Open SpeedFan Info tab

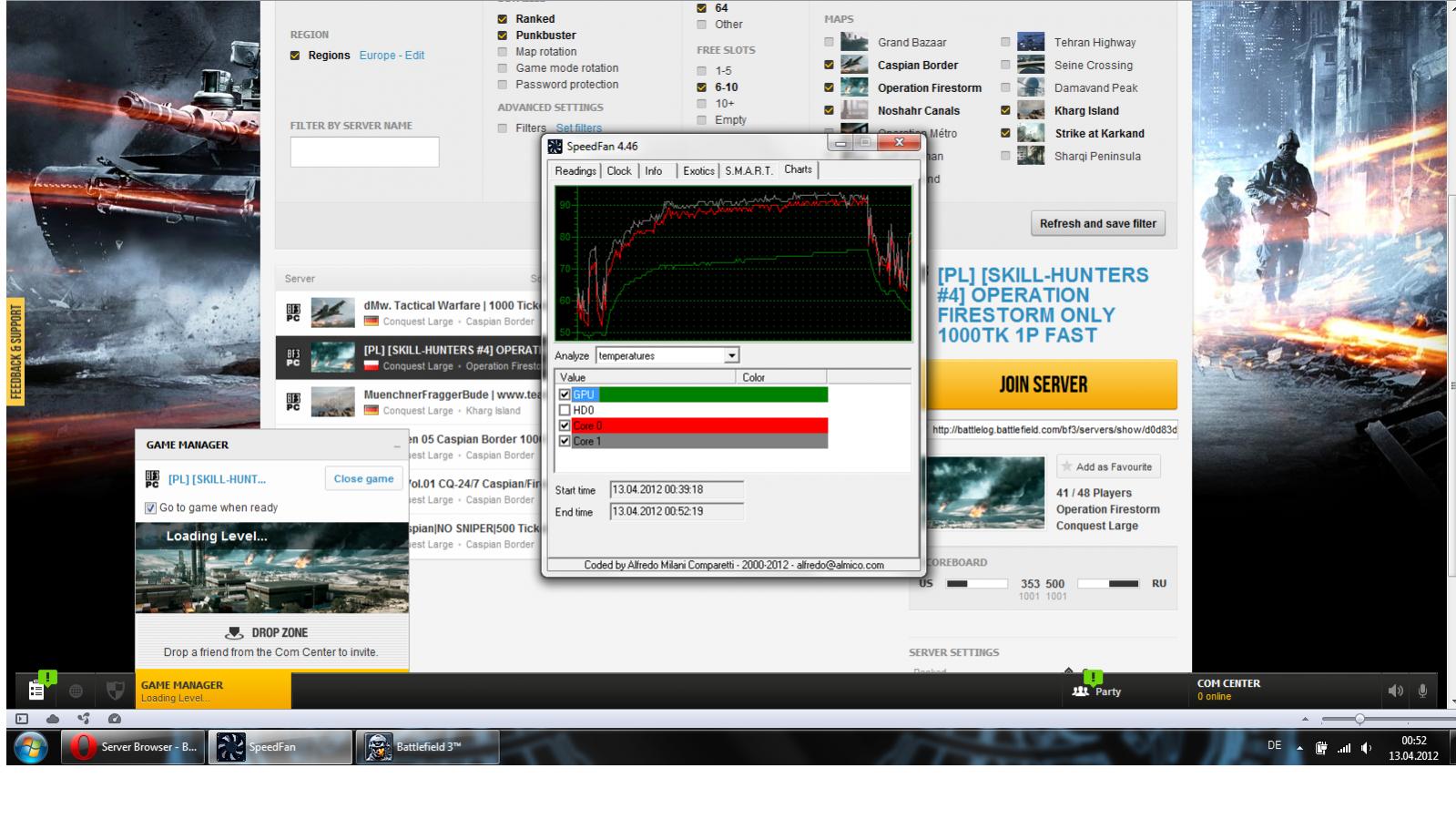(654, 170)
